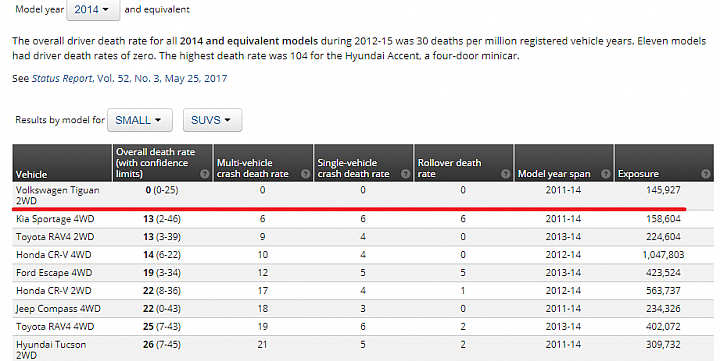Select Ford Escape 4WD vehicle name

point(54,273)
